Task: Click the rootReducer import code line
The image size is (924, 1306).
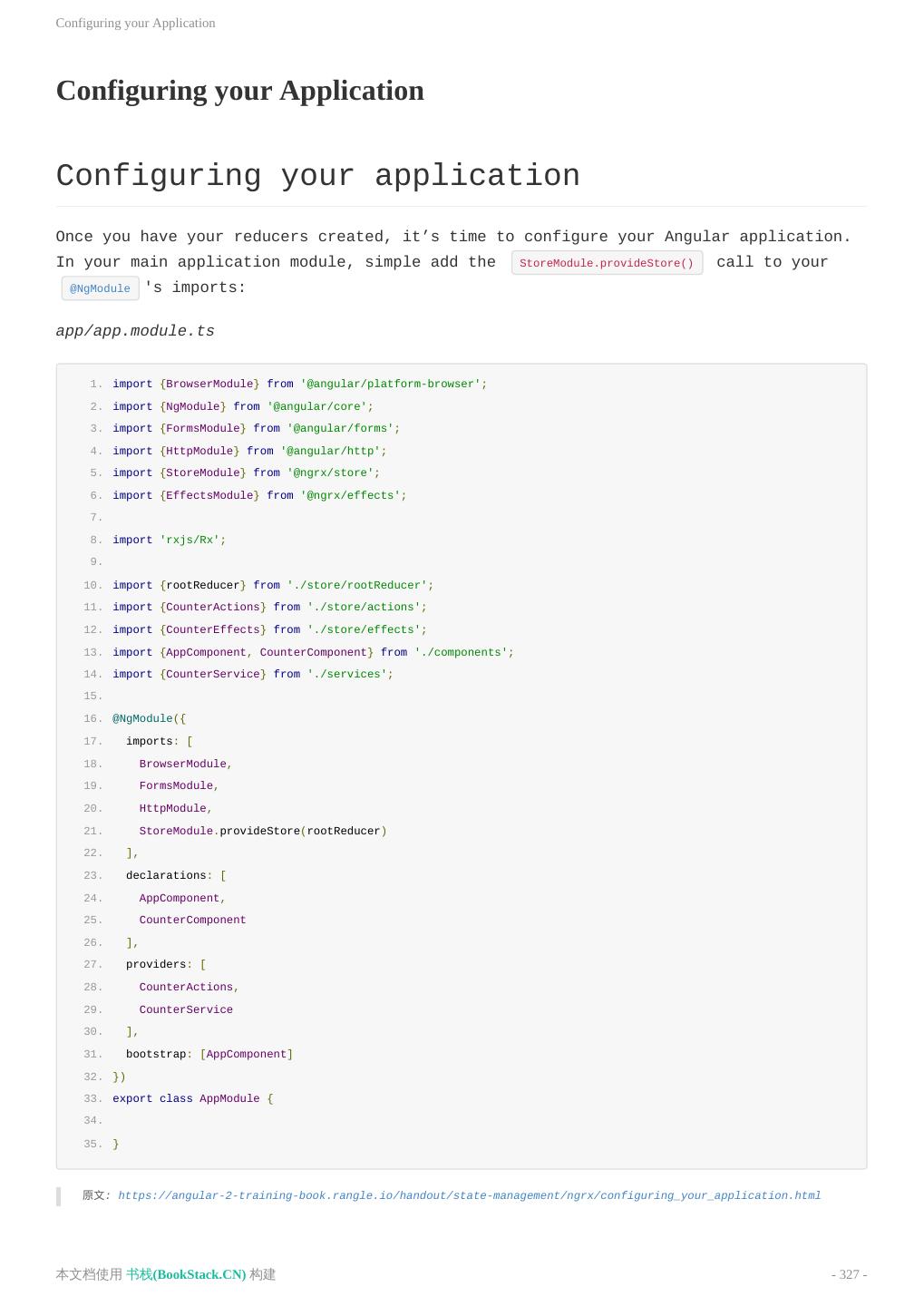Action: click(273, 585)
